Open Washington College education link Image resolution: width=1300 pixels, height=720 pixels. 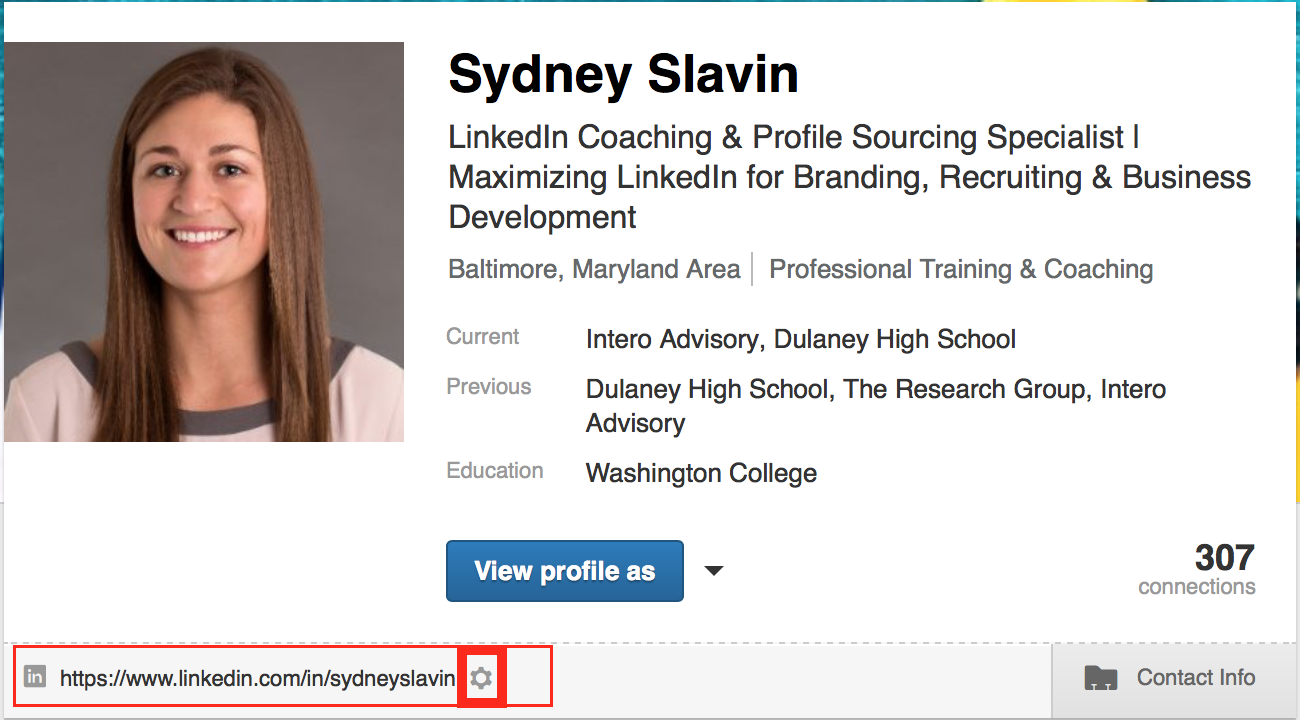click(x=701, y=473)
